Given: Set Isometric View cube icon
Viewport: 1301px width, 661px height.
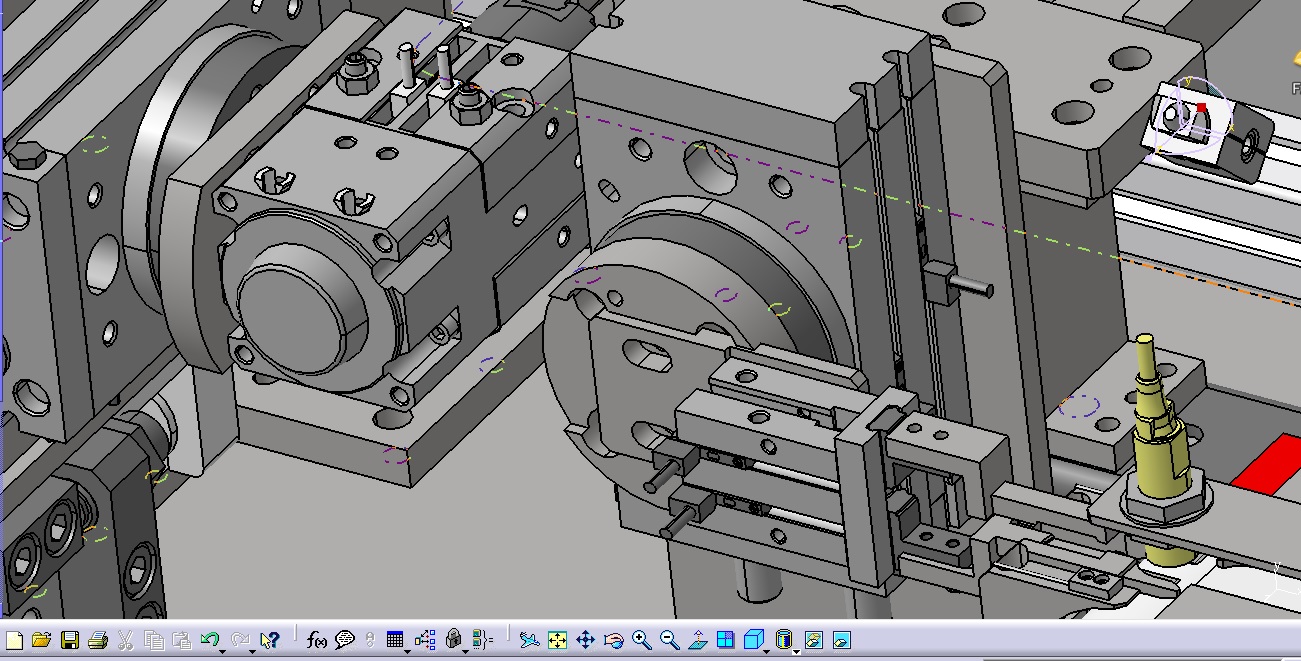Looking at the screenshot, I should 754,638.
